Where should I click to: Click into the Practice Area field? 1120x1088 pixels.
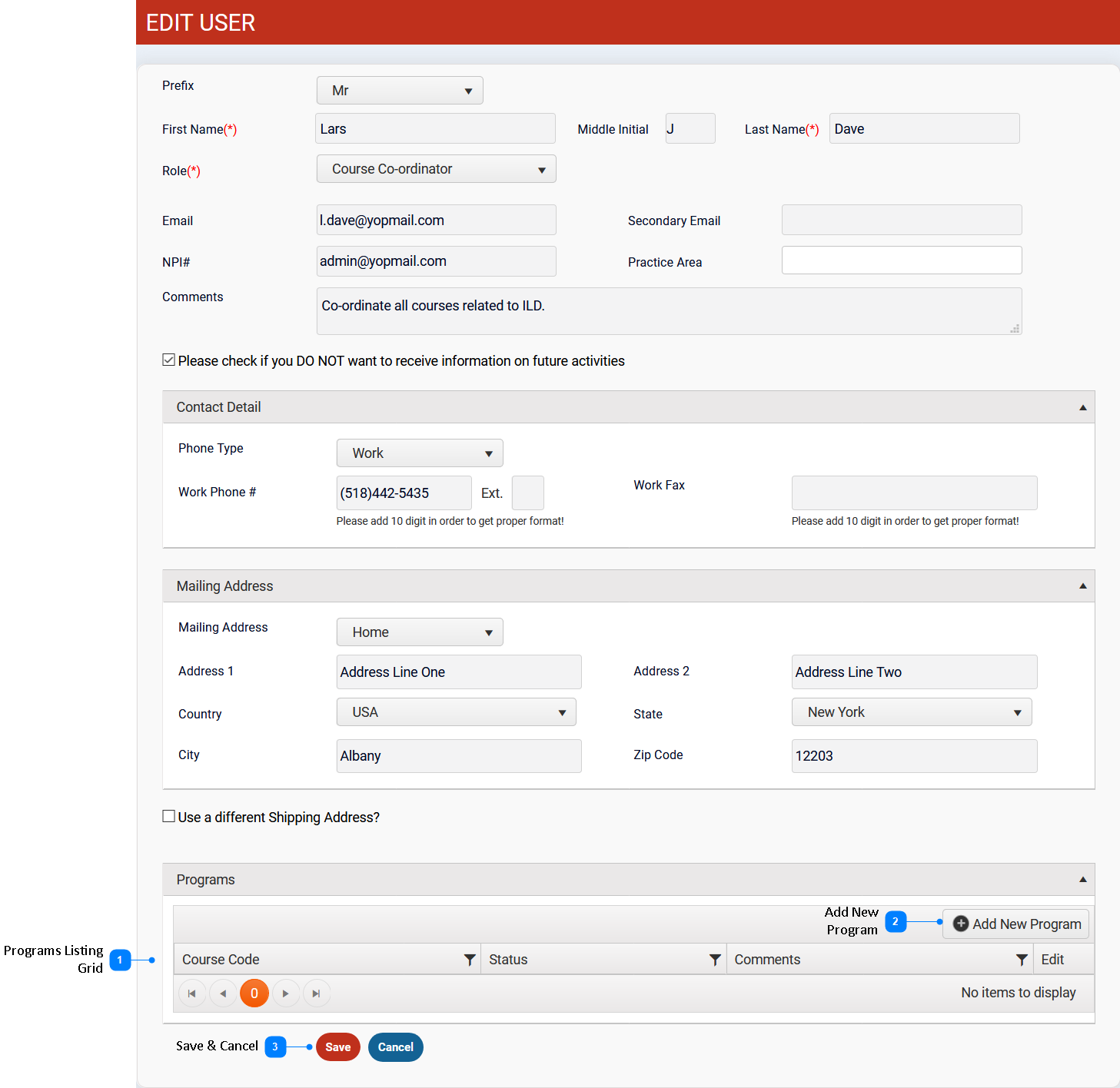pos(901,260)
